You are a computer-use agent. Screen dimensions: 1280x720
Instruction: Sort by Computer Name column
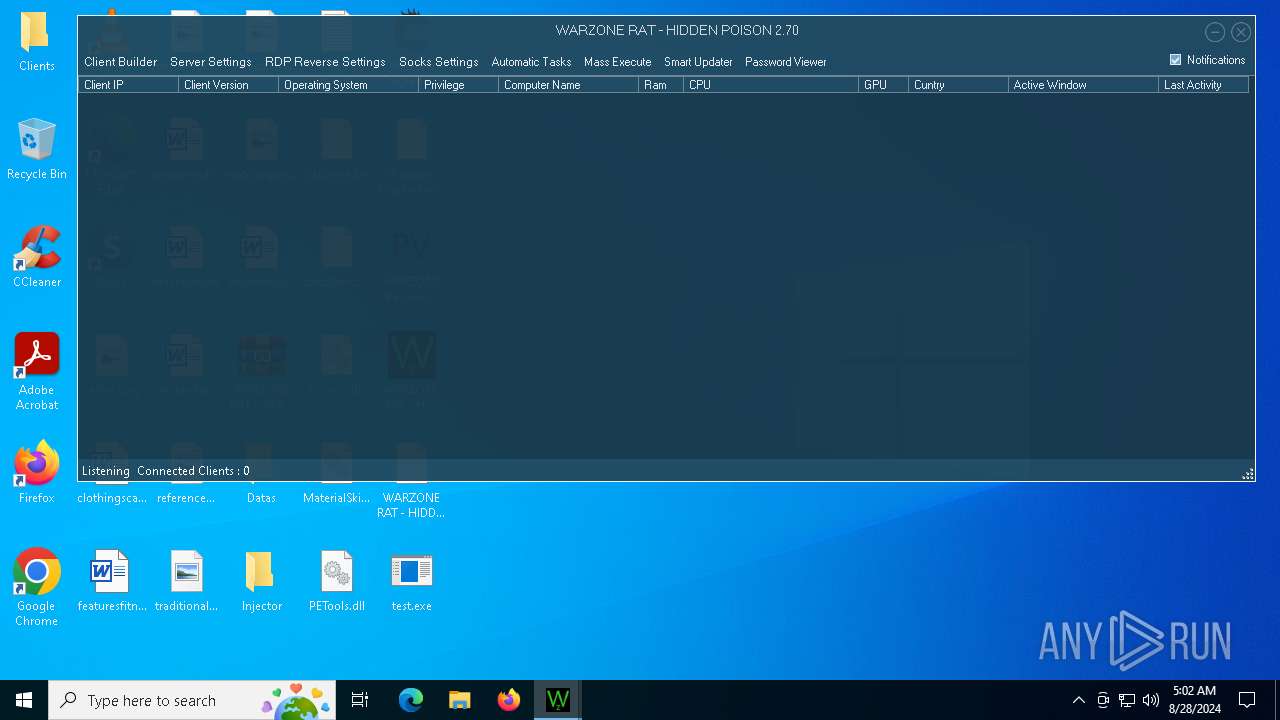568,85
